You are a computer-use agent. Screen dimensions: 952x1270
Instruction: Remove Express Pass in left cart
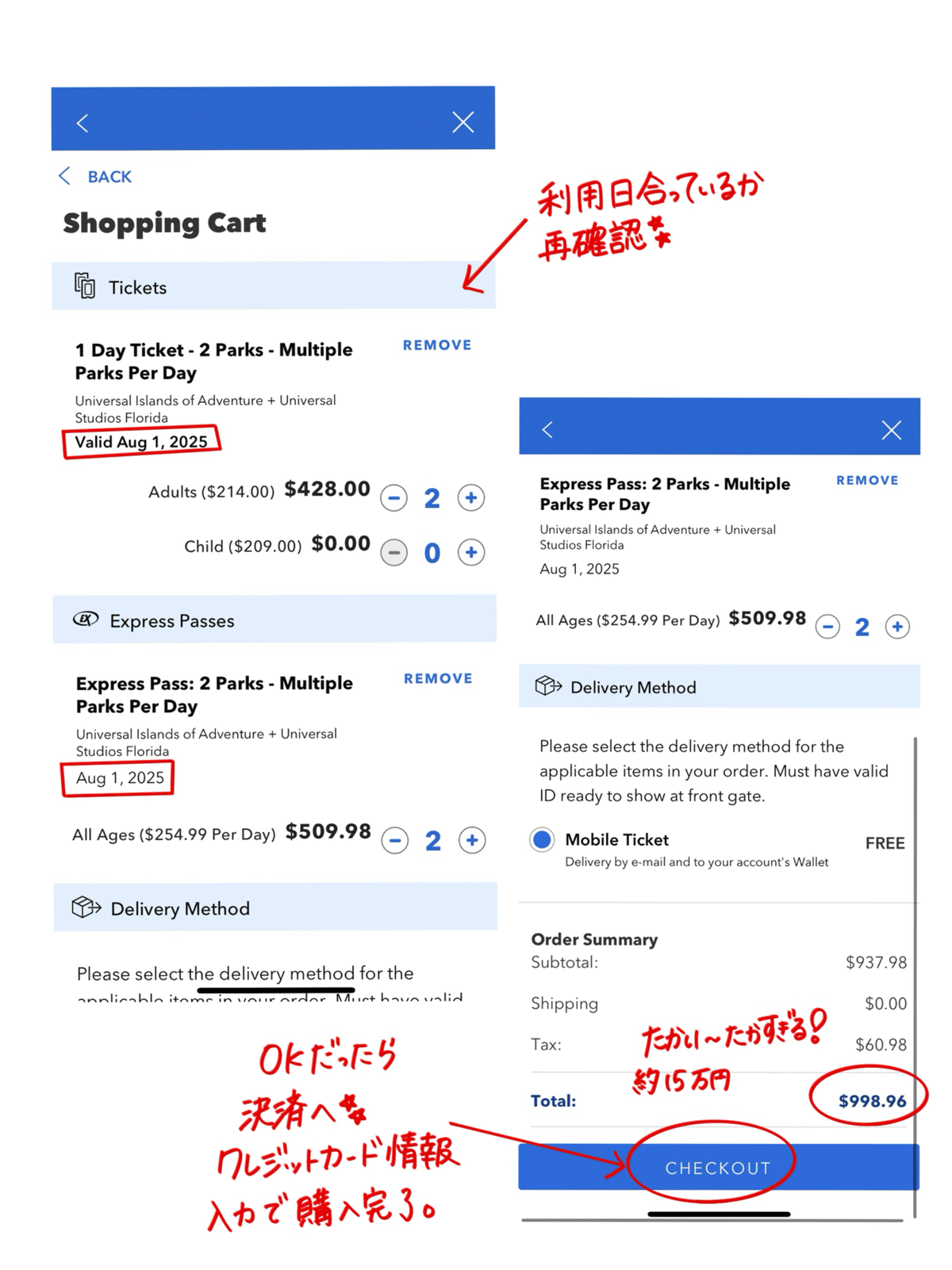point(438,678)
